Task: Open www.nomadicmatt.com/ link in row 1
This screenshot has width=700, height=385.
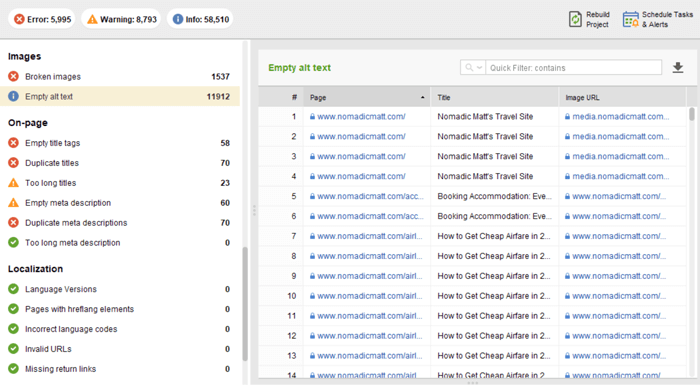Action: point(361,117)
